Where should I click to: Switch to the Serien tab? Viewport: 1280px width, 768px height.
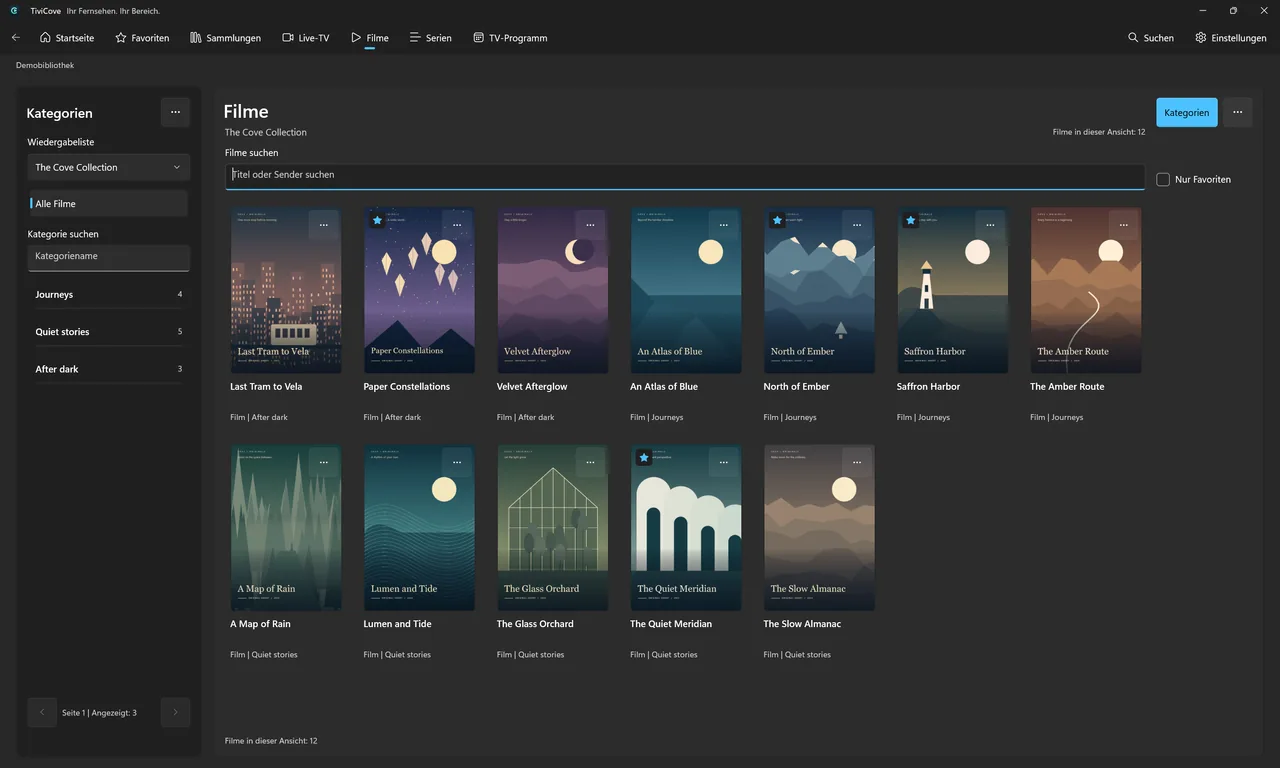point(430,38)
